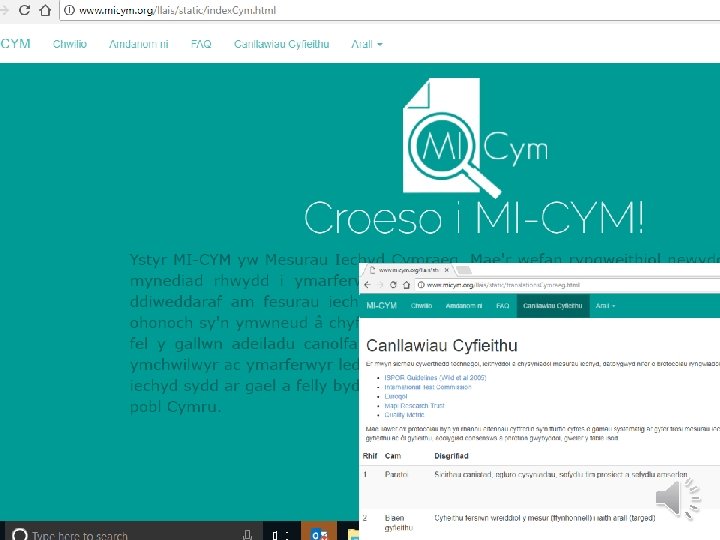The height and width of the screenshot is (540, 720).
Task: Click the Blaen gyfieithu table cell
Action: (399, 523)
